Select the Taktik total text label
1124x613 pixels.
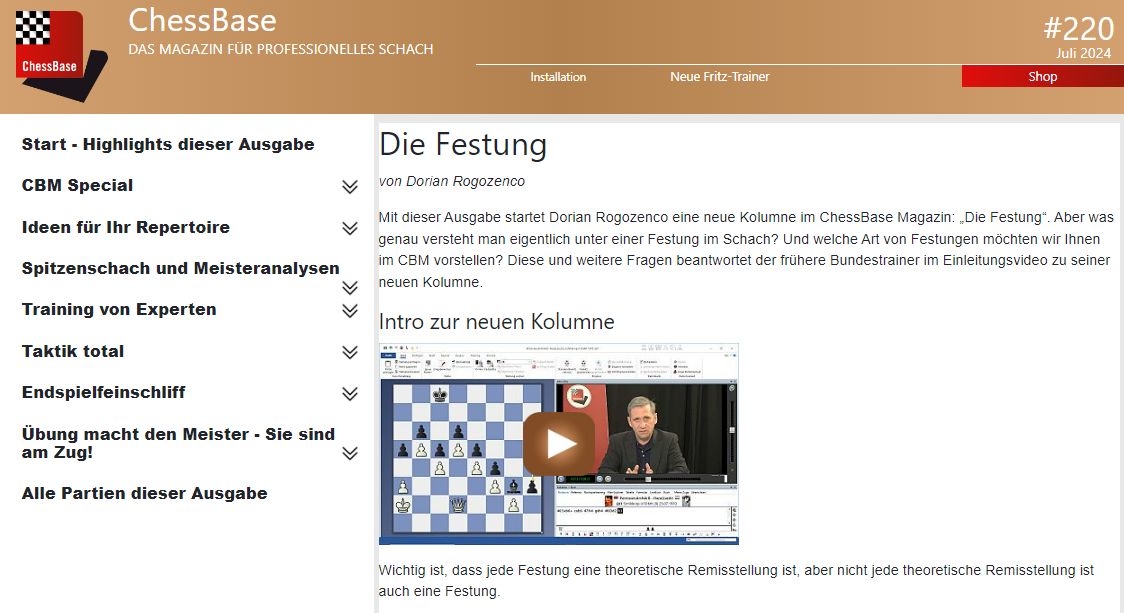tap(73, 352)
